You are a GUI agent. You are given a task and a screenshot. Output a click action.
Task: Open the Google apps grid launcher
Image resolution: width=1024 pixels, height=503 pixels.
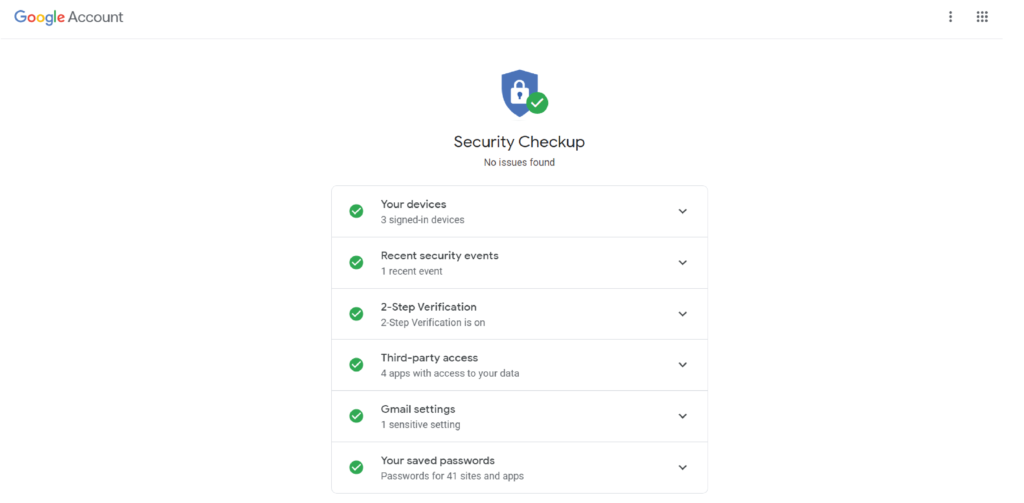pyautogui.click(x=982, y=17)
